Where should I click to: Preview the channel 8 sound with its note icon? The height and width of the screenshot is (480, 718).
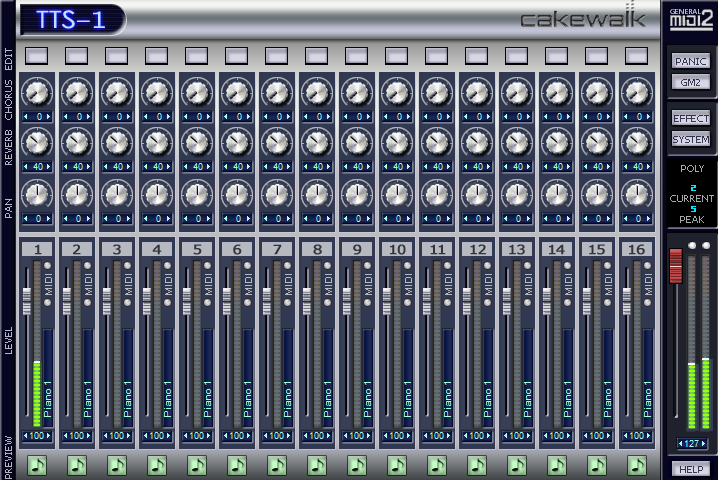click(x=317, y=465)
